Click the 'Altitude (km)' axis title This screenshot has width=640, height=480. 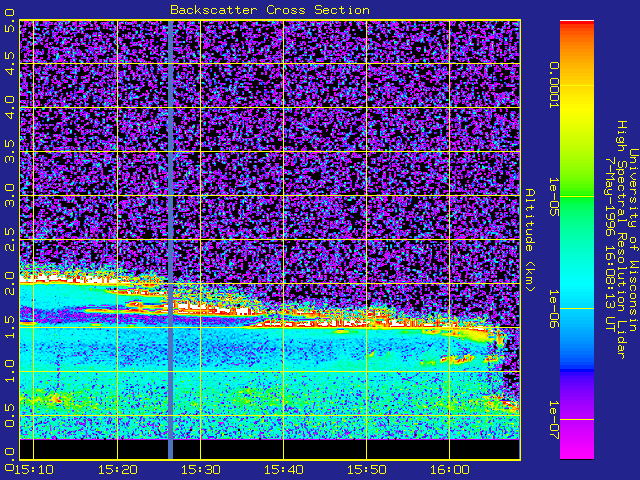pos(530,240)
